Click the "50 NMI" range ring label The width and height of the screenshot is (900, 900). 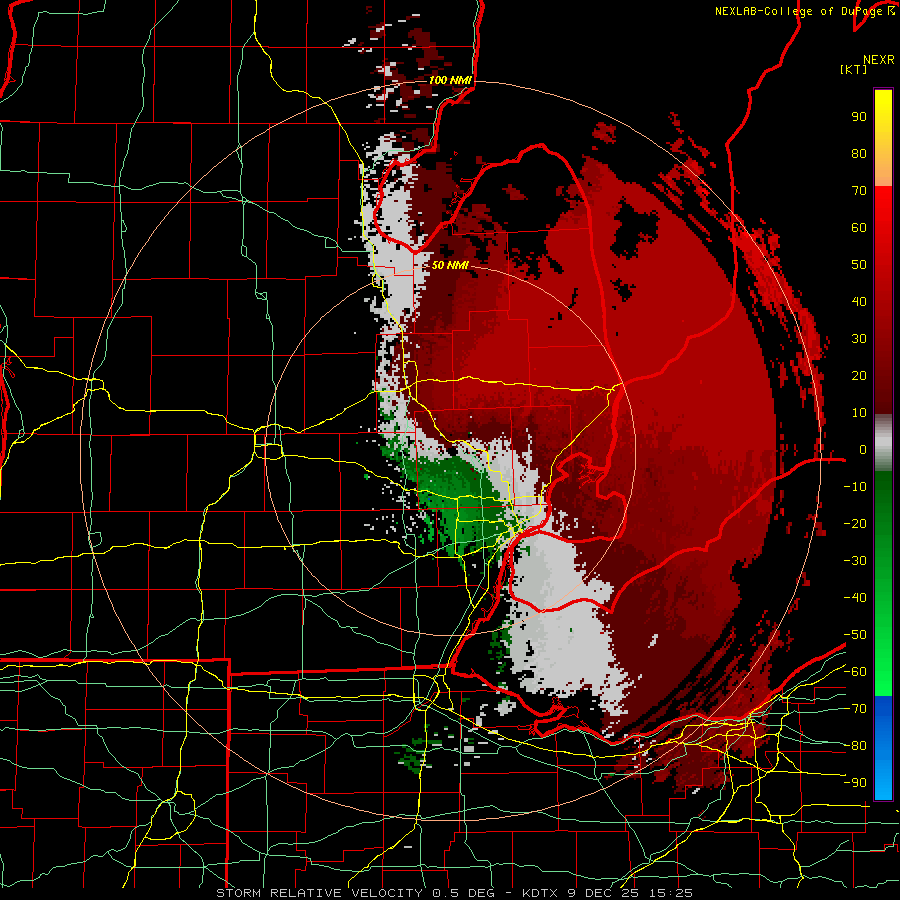tap(450, 265)
